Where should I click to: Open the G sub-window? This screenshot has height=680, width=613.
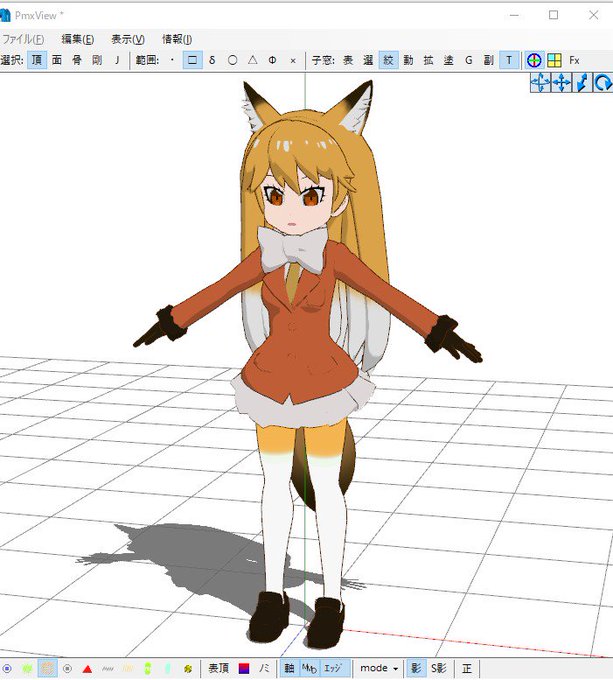pos(469,60)
